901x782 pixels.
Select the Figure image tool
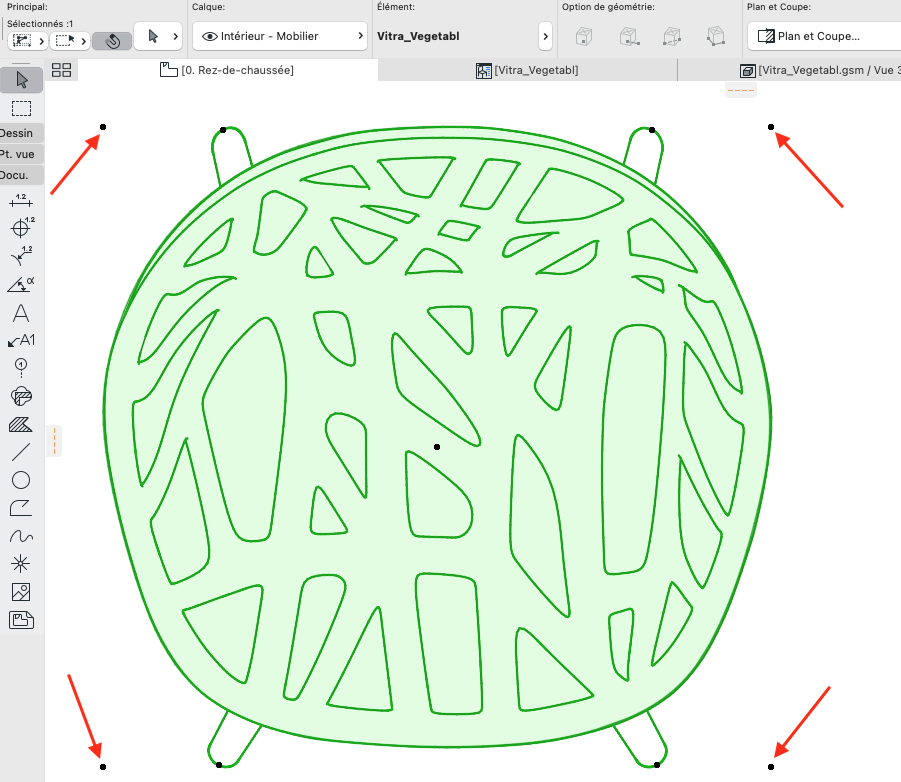(x=21, y=592)
